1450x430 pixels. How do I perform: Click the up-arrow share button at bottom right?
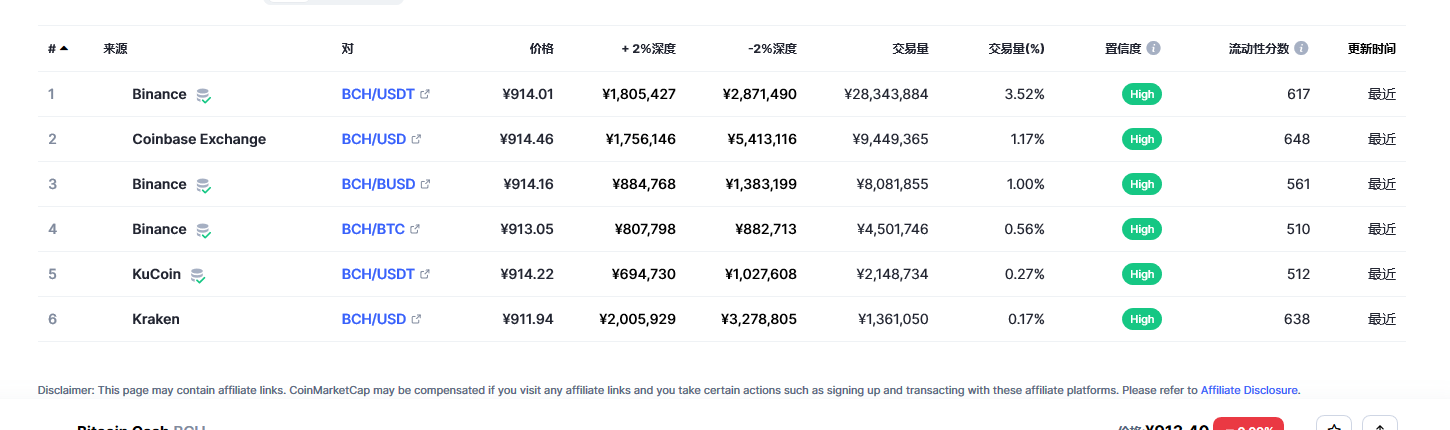point(1380,426)
